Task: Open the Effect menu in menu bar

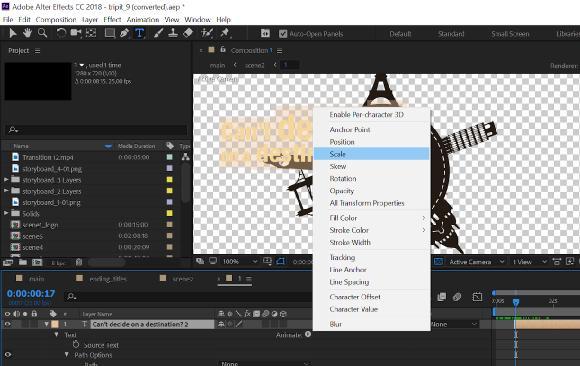Action: click(112, 20)
